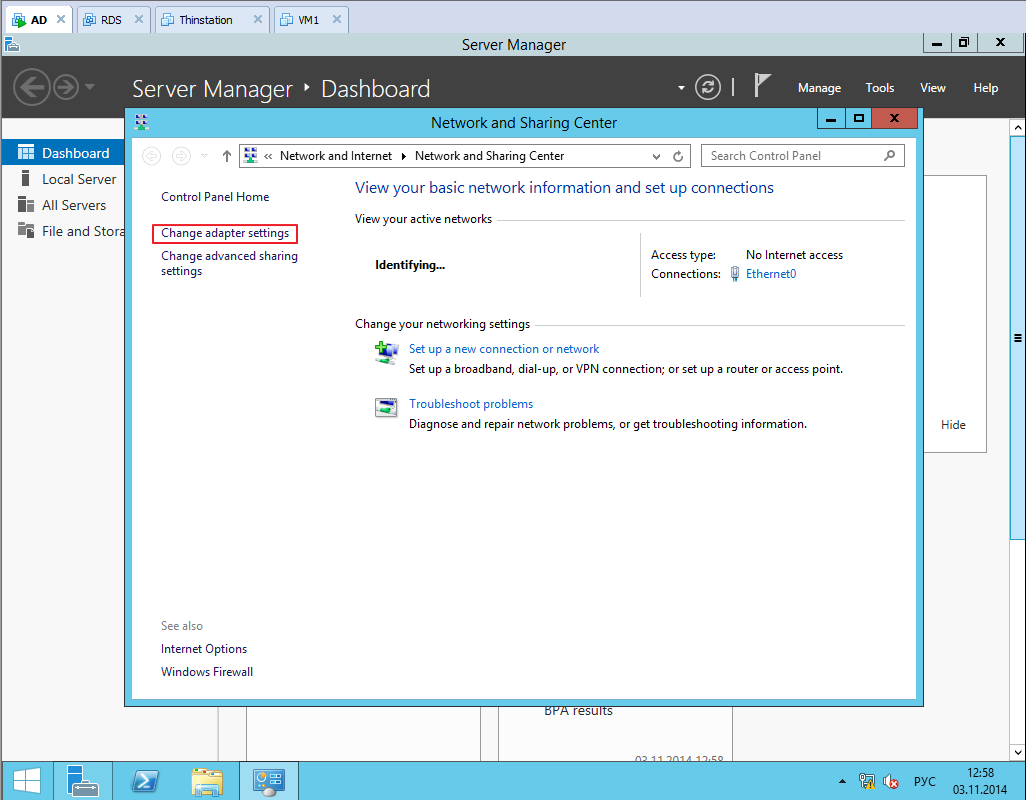This screenshot has width=1026, height=800.
Task: Expand the breadcrumb arrow after Network and Internet
Action: pos(404,156)
